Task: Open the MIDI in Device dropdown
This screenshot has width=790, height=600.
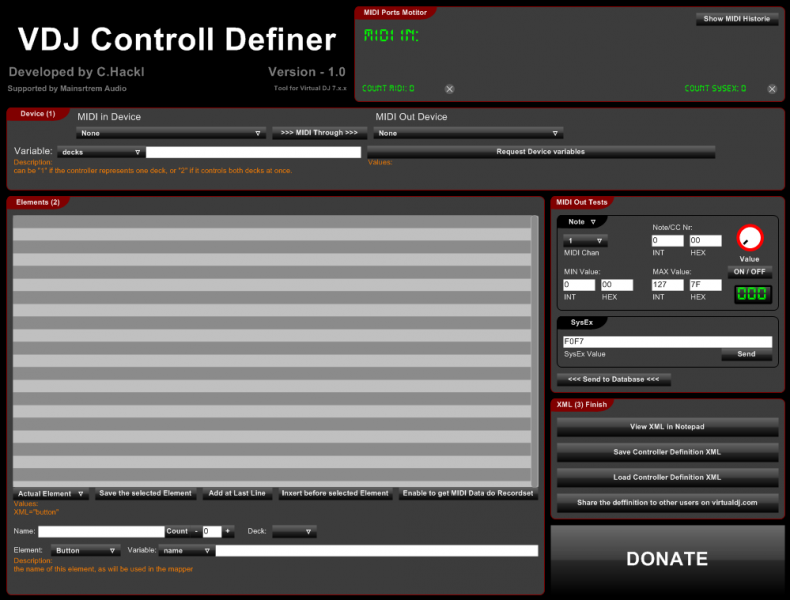Action: [x=171, y=133]
